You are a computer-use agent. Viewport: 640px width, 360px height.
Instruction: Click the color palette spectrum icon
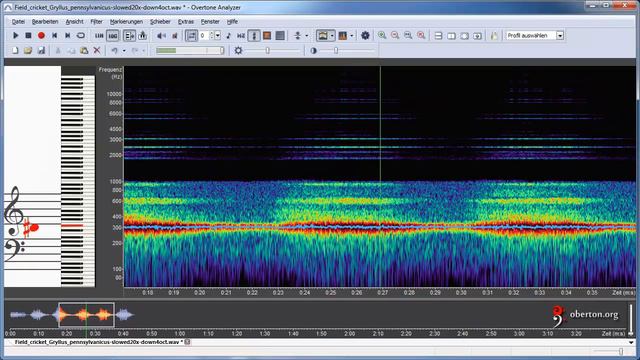(x=342, y=36)
